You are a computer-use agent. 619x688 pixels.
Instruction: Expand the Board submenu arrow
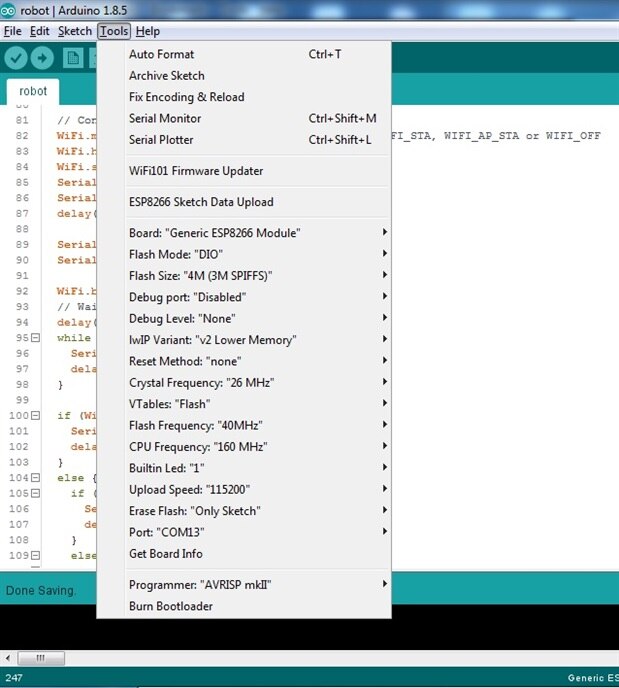point(384,233)
